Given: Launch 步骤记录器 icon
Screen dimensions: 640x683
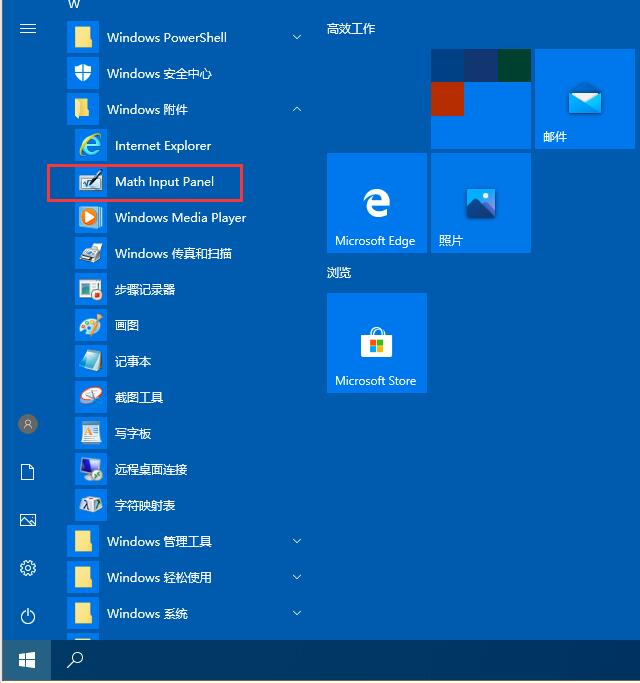Looking at the screenshot, I should [x=91, y=289].
